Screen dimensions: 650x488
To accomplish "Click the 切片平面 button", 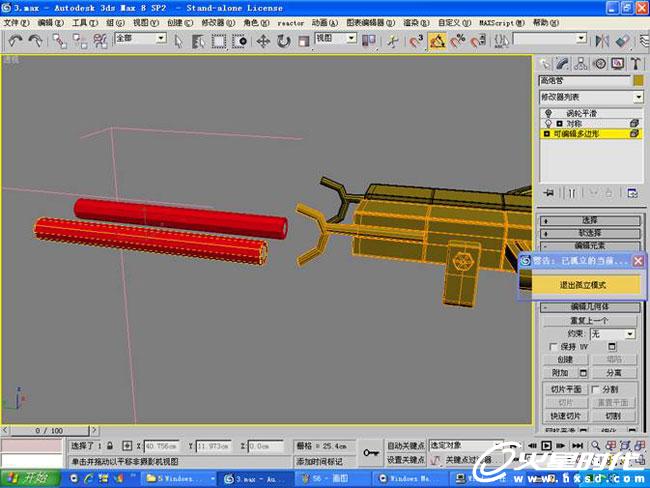I will pyautogui.click(x=565, y=389).
